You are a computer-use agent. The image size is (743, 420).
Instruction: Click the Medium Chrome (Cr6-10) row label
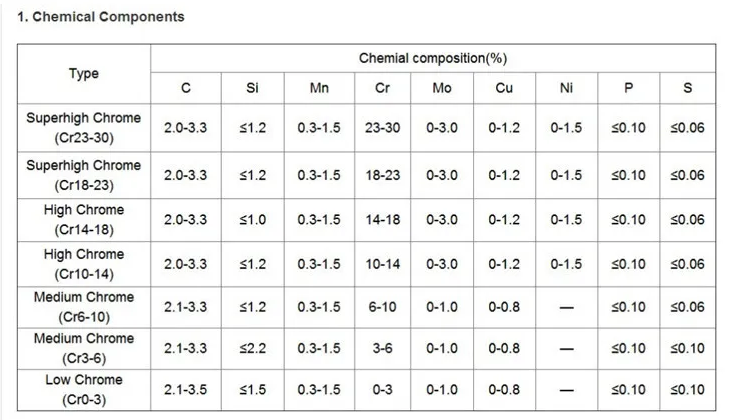(x=84, y=307)
